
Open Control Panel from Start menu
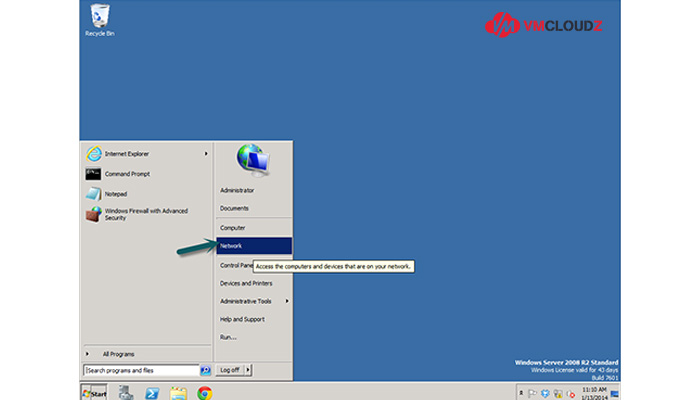click(x=236, y=265)
